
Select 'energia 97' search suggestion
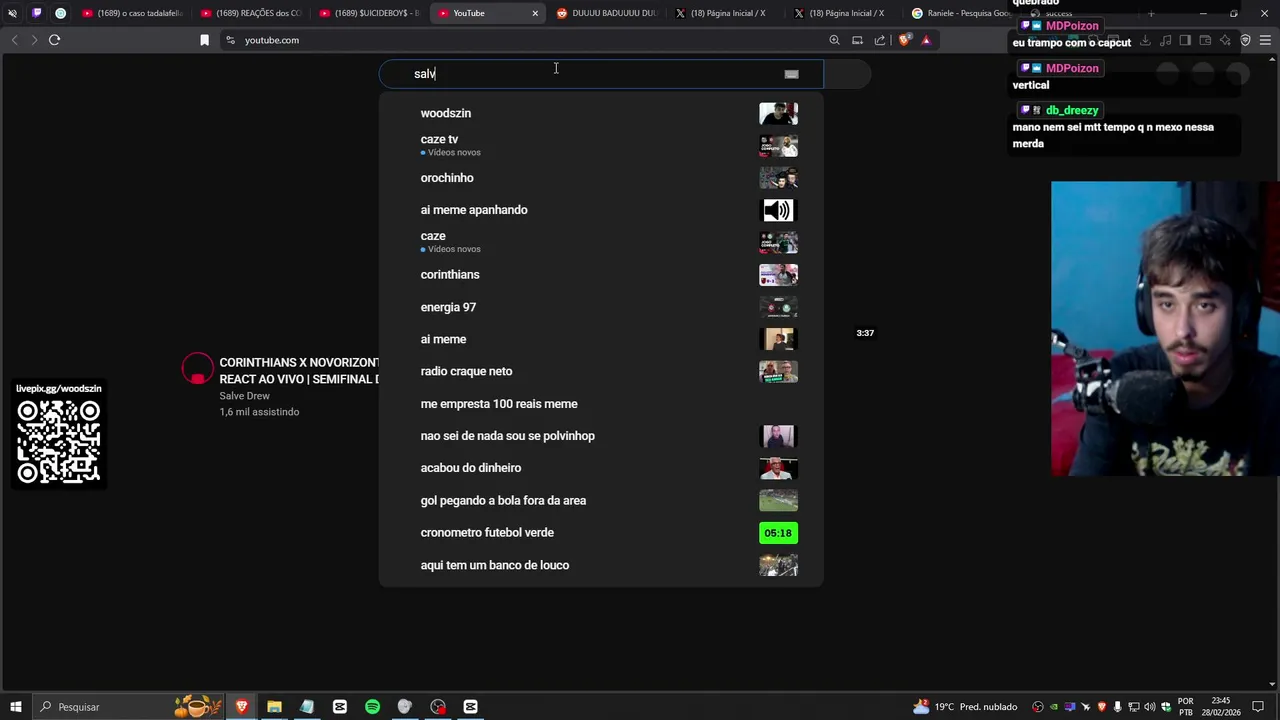coord(600,307)
